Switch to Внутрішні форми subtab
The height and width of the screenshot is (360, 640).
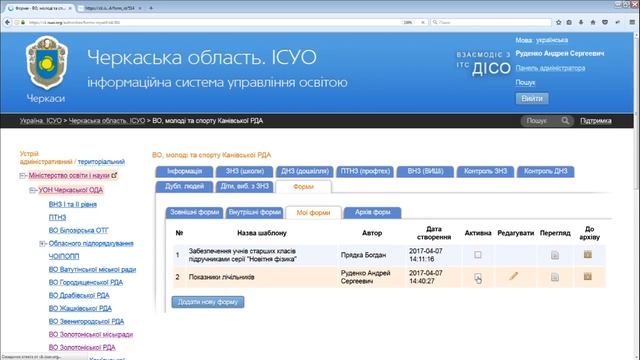coord(255,212)
